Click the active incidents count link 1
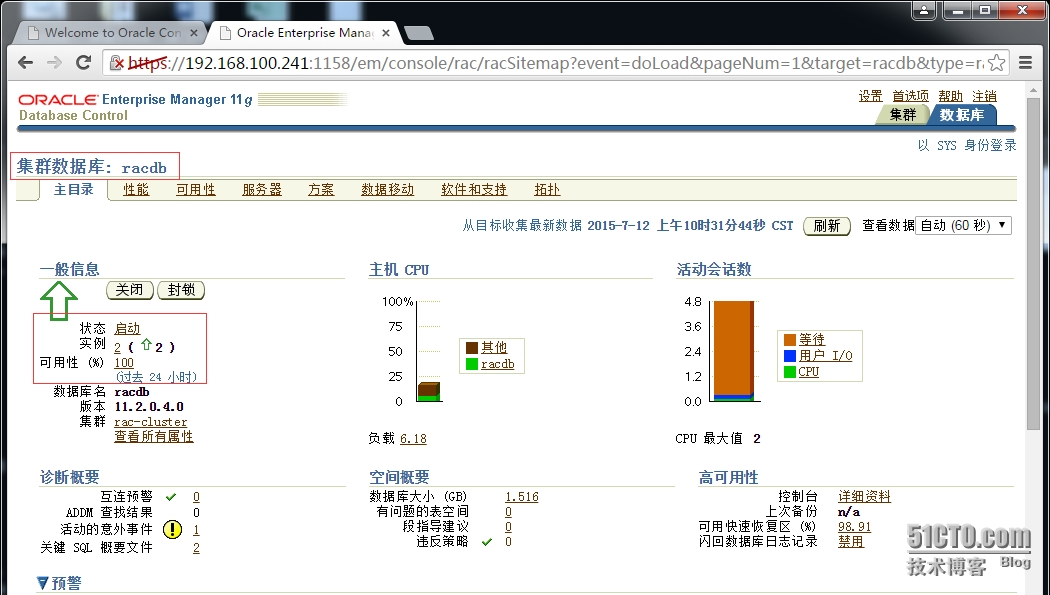Image resolution: width=1050 pixels, height=595 pixels. tap(196, 529)
